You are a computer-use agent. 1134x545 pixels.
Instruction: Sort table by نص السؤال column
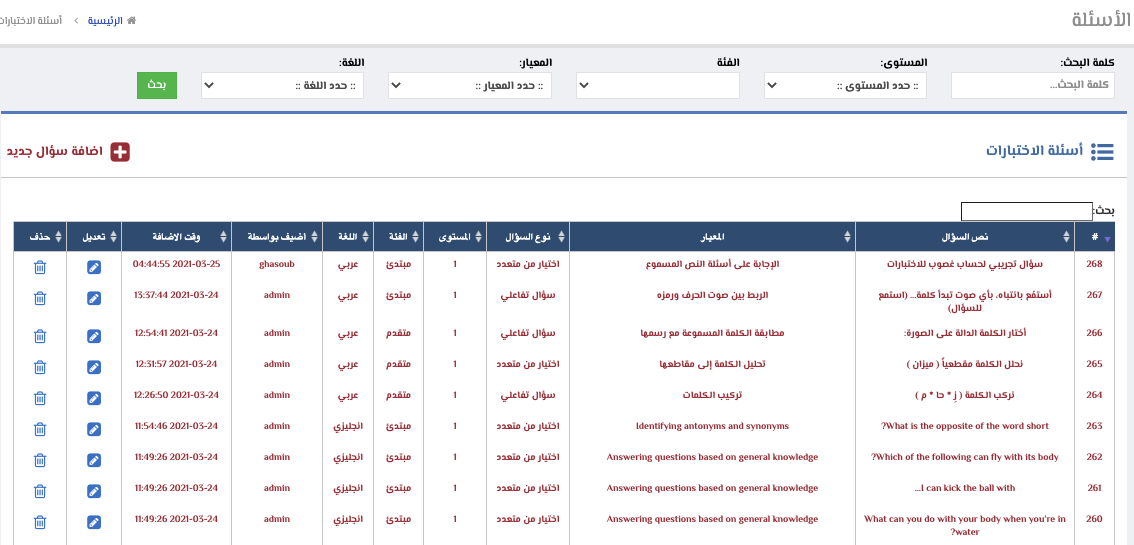tap(965, 236)
